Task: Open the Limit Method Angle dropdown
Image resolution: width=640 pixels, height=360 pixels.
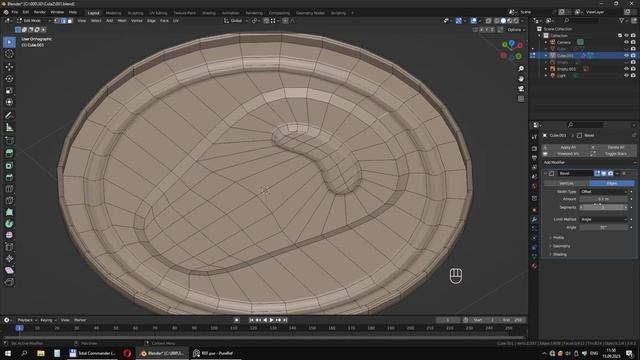Action: click(x=604, y=220)
